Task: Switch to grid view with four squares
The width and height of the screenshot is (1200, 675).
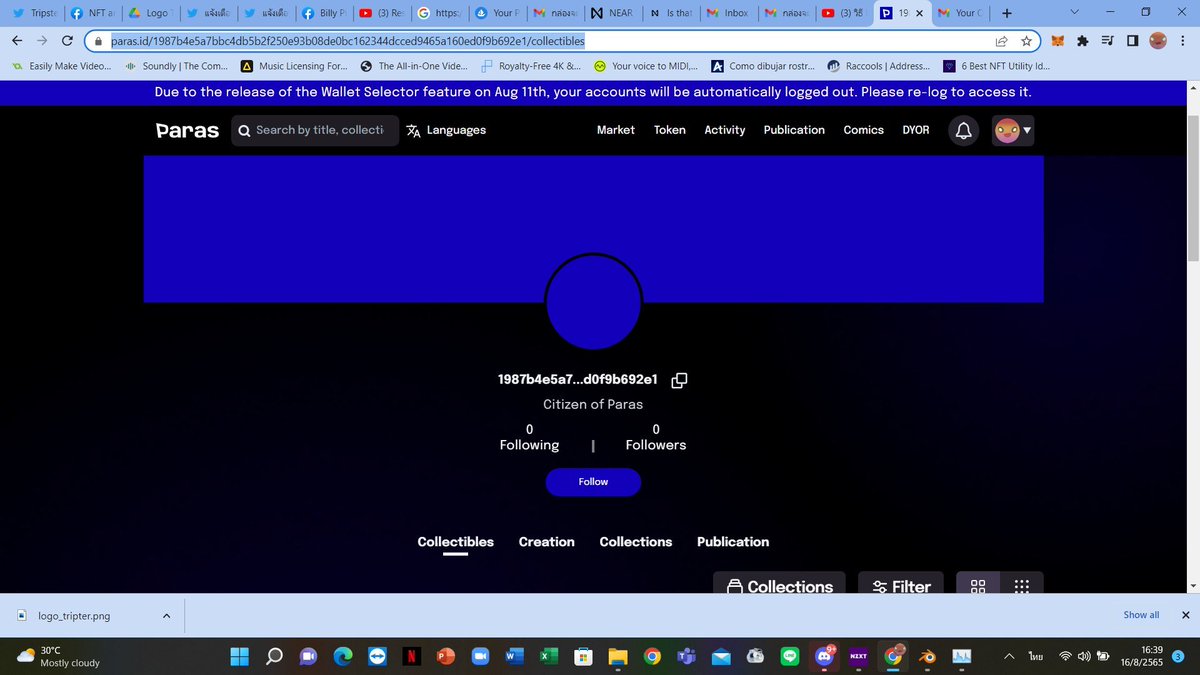Action: point(979,587)
